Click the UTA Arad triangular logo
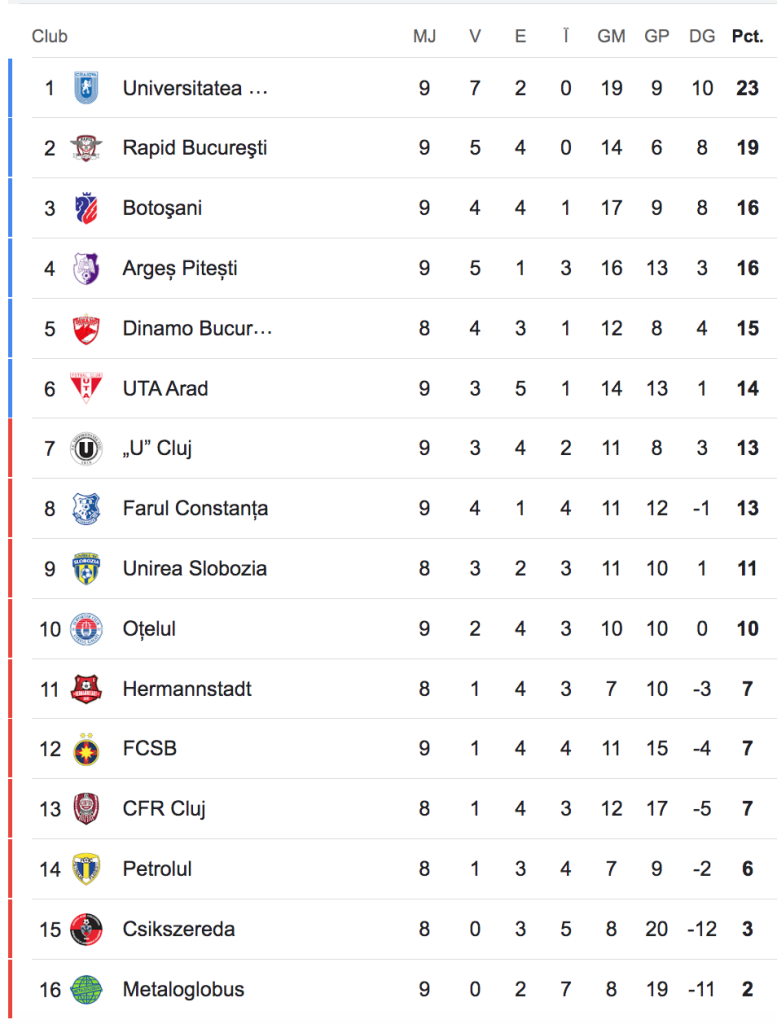 (x=86, y=388)
